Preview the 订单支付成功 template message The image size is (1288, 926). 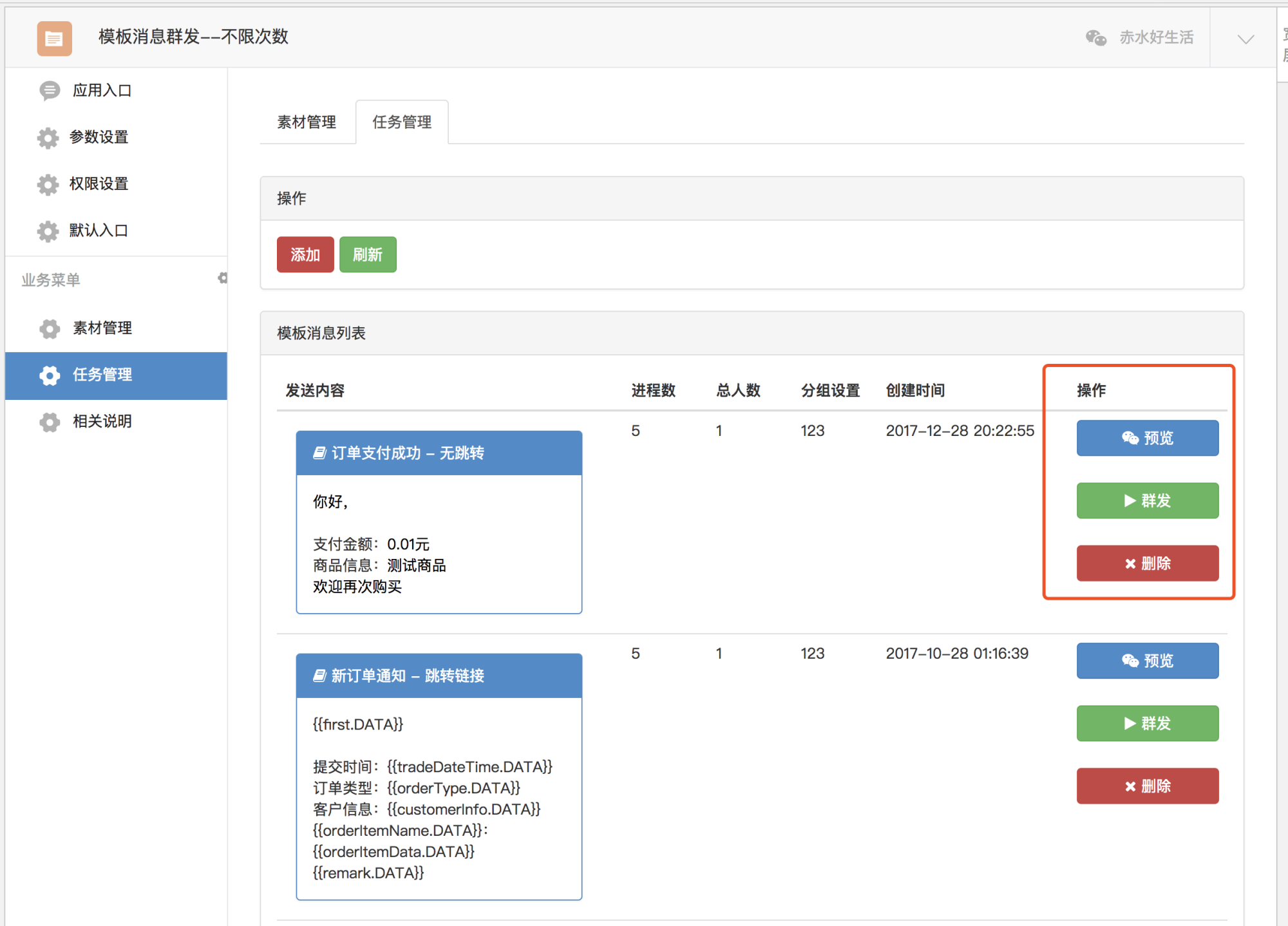tap(1148, 438)
